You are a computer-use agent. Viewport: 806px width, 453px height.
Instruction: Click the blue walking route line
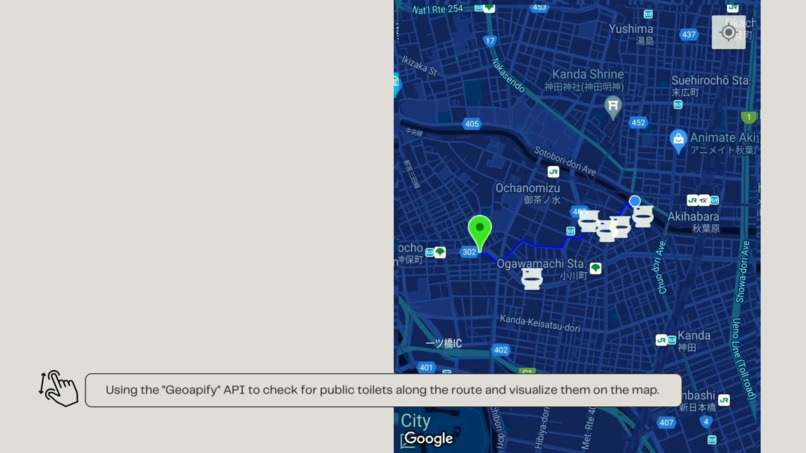(x=545, y=246)
